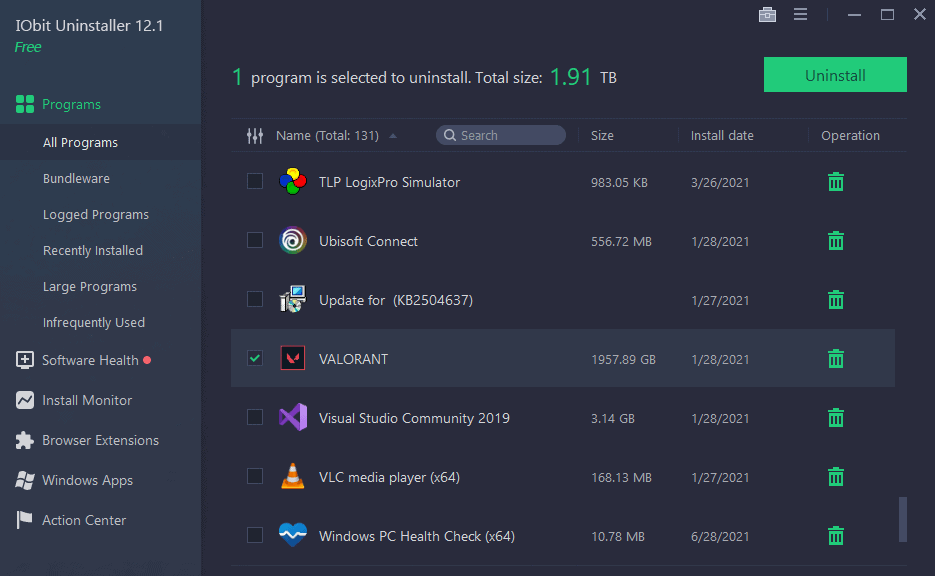Click the Operation column header
Image resolution: width=935 pixels, height=576 pixels.
(x=850, y=136)
